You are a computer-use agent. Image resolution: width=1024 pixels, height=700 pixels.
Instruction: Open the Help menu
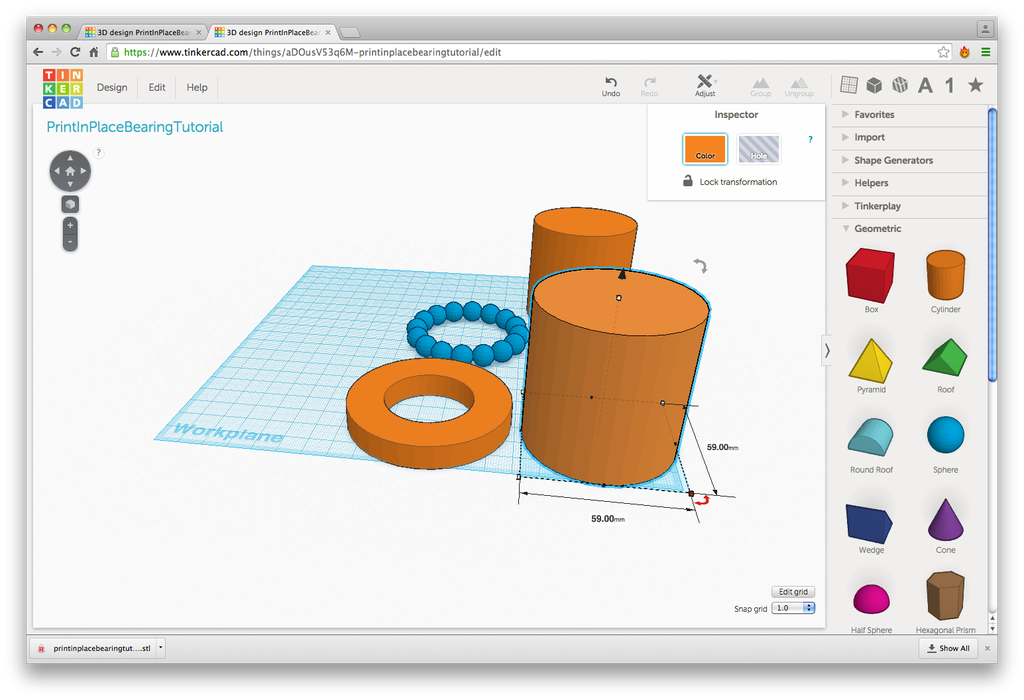coord(197,88)
